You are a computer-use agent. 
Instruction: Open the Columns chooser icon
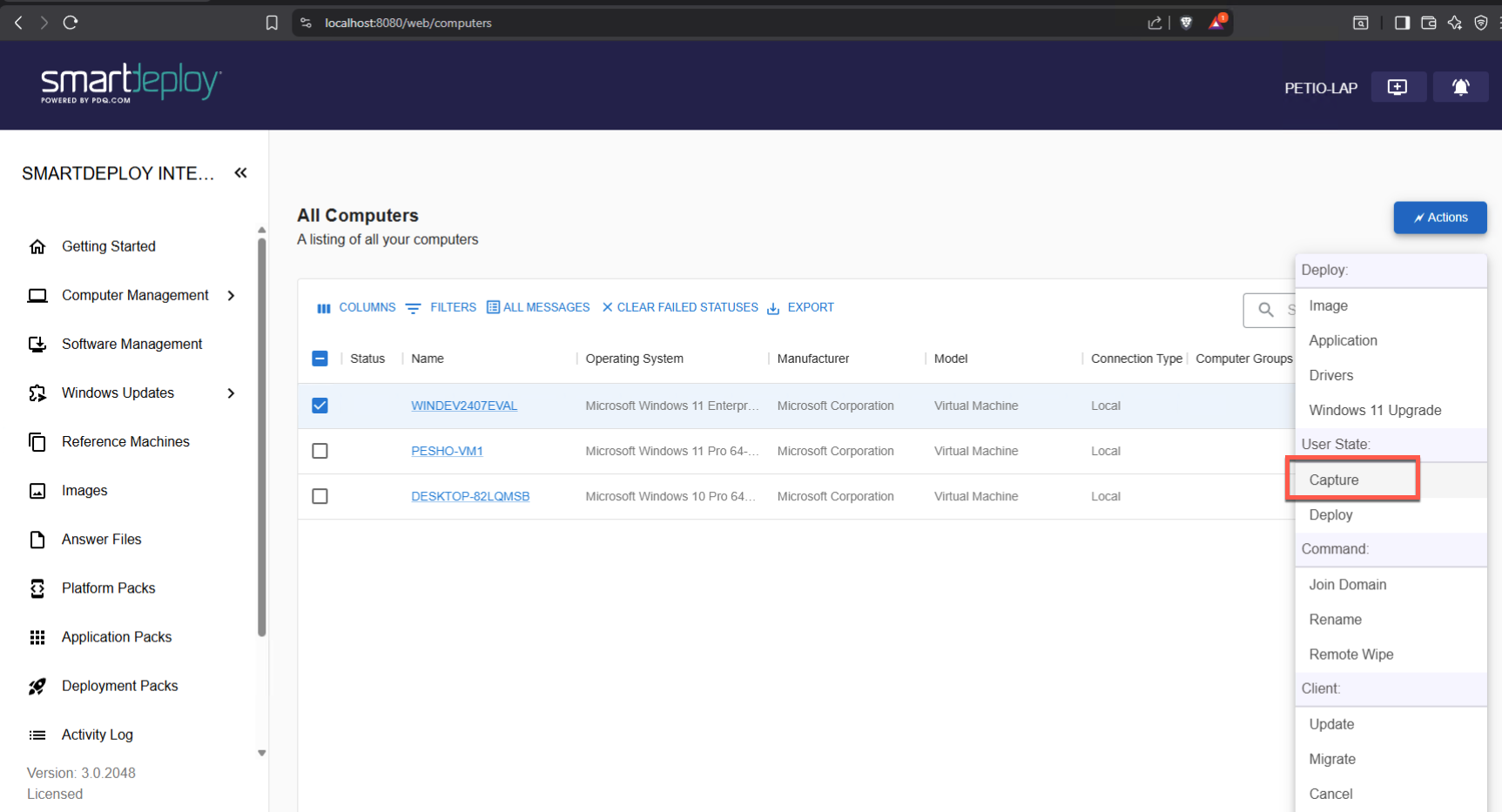point(324,308)
